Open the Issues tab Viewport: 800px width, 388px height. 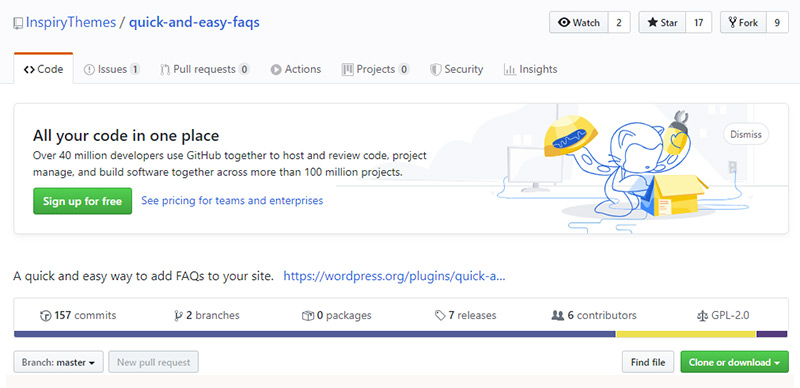coord(112,69)
